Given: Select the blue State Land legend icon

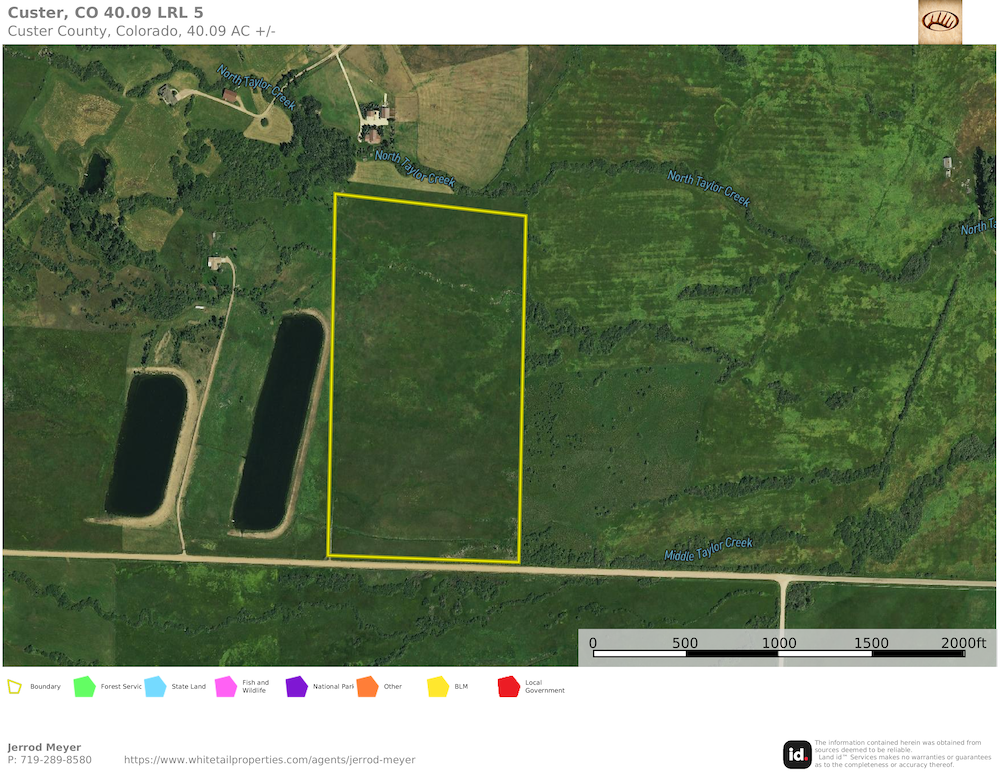Looking at the screenshot, I should click(155, 687).
